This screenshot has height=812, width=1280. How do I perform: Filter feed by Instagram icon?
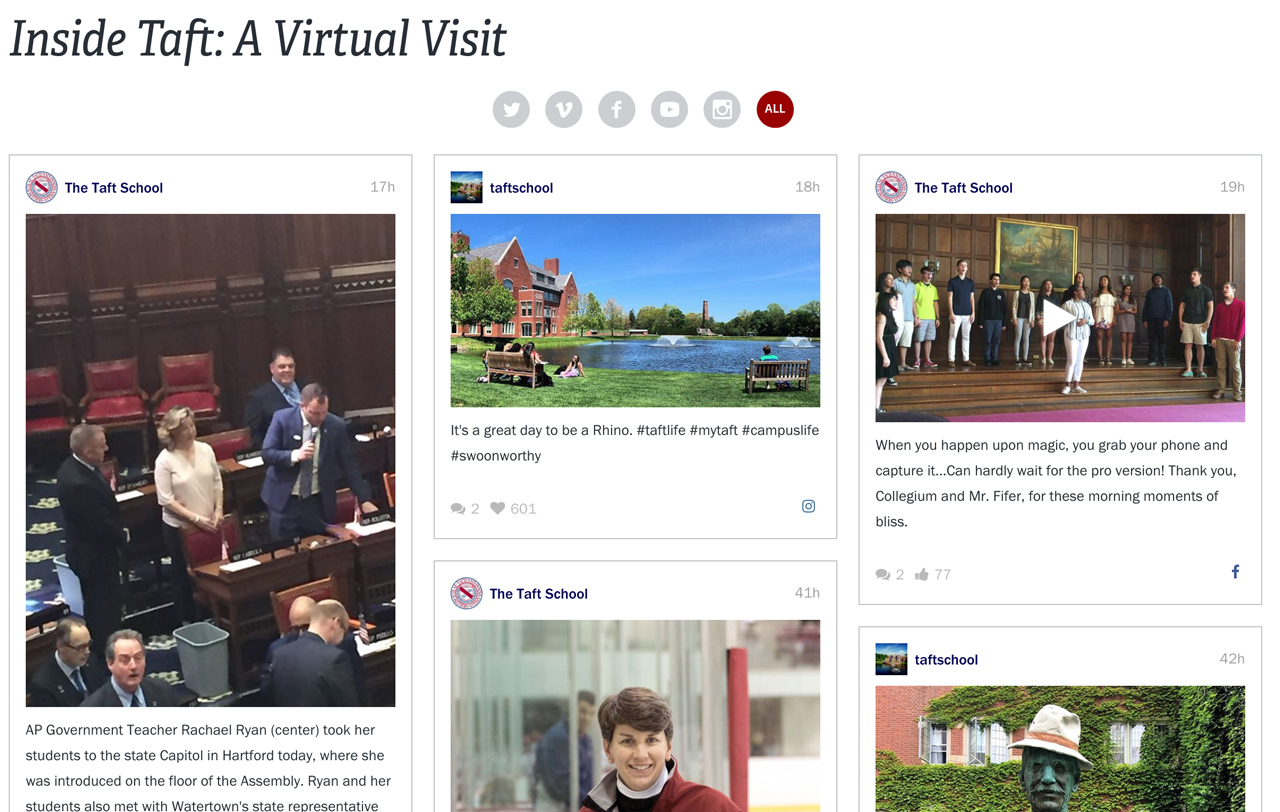722,109
